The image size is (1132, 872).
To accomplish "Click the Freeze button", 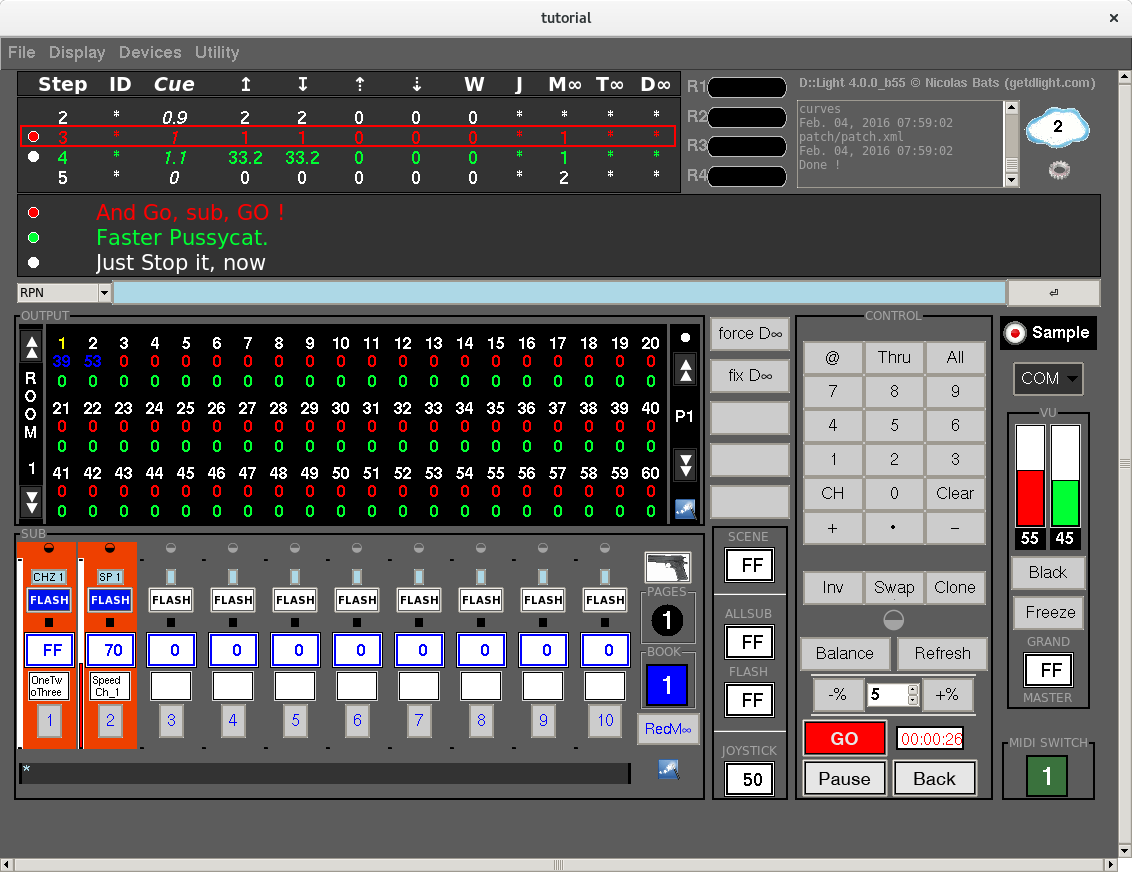I will [x=1049, y=612].
